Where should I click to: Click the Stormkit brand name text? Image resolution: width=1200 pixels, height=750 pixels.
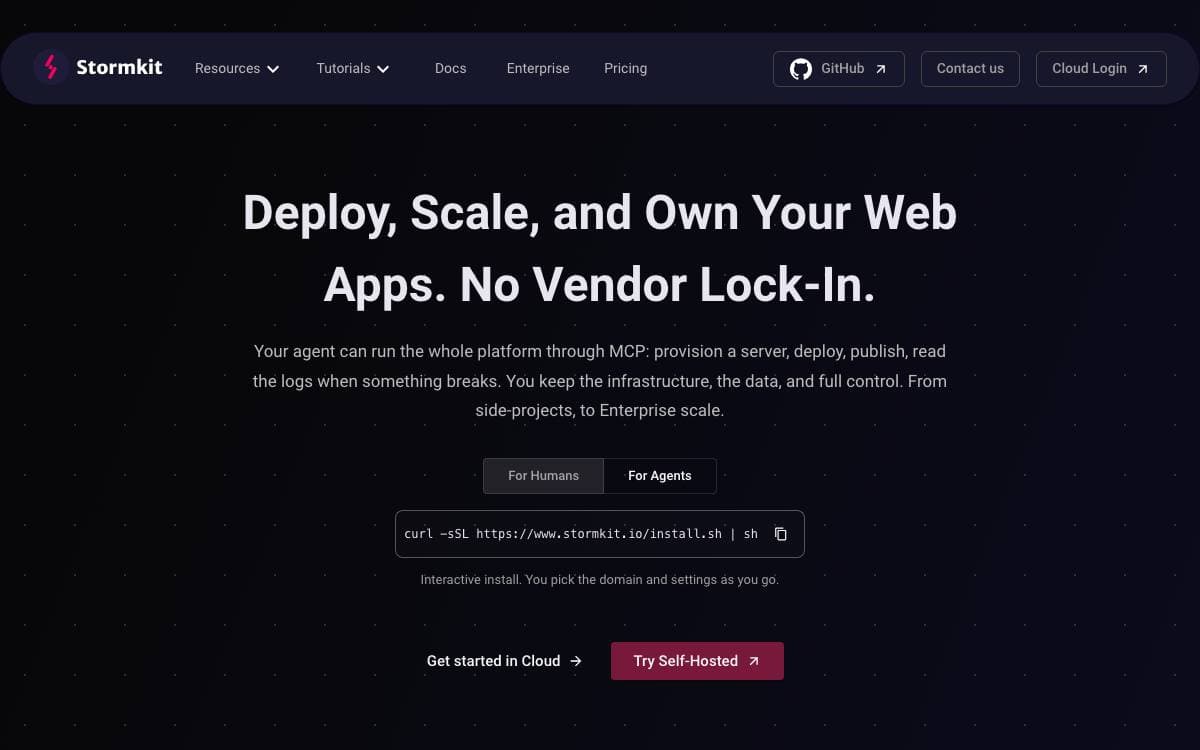[x=119, y=68]
